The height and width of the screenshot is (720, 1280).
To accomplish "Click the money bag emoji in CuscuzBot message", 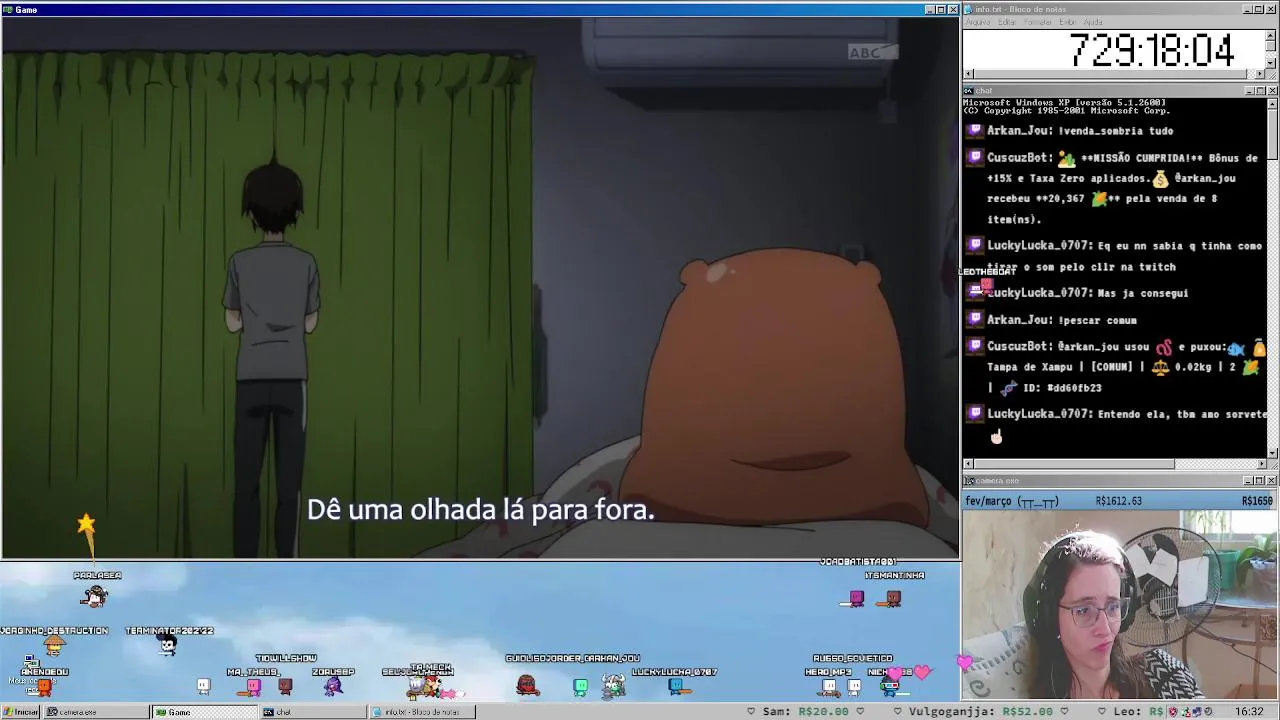I will tap(1160, 178).
